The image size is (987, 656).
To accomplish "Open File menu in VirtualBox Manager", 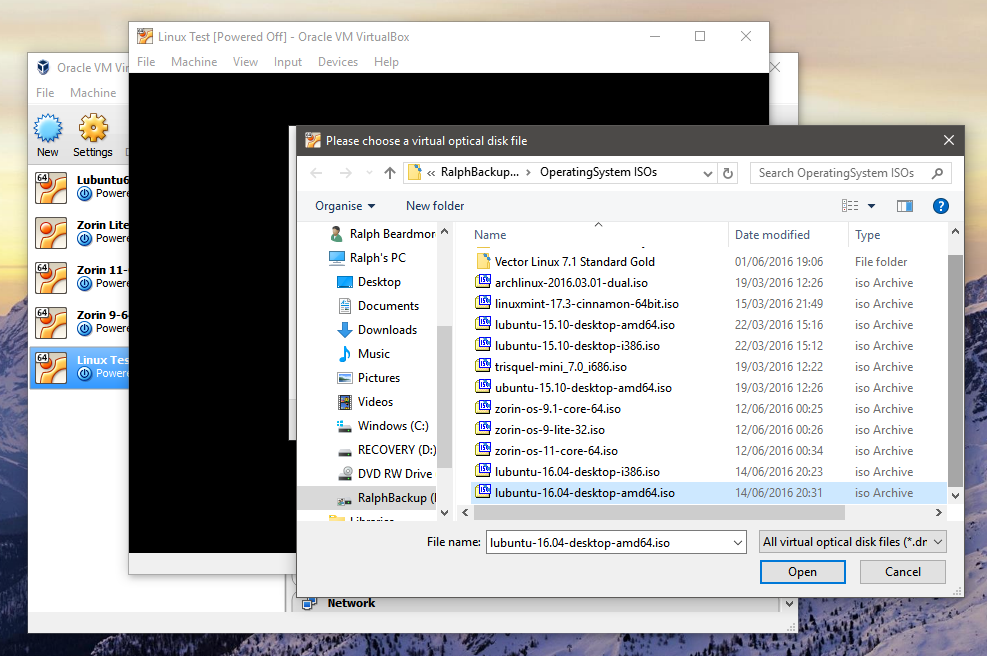I will [45, 93].
